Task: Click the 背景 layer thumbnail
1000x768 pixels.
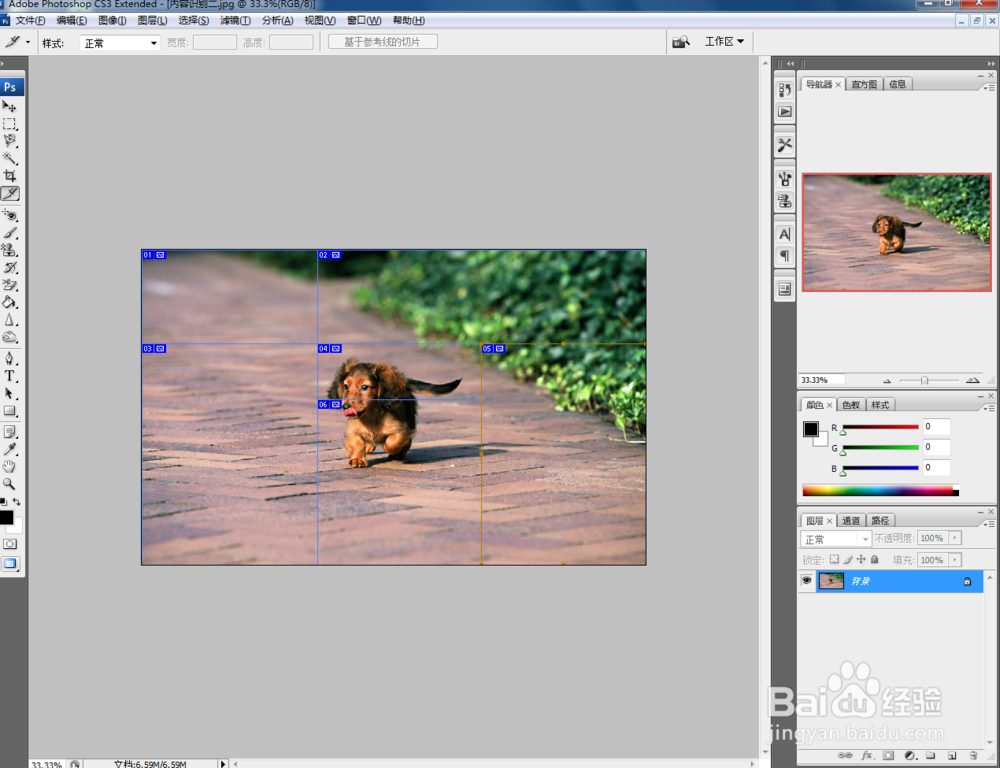Action: tap(831, 580)
